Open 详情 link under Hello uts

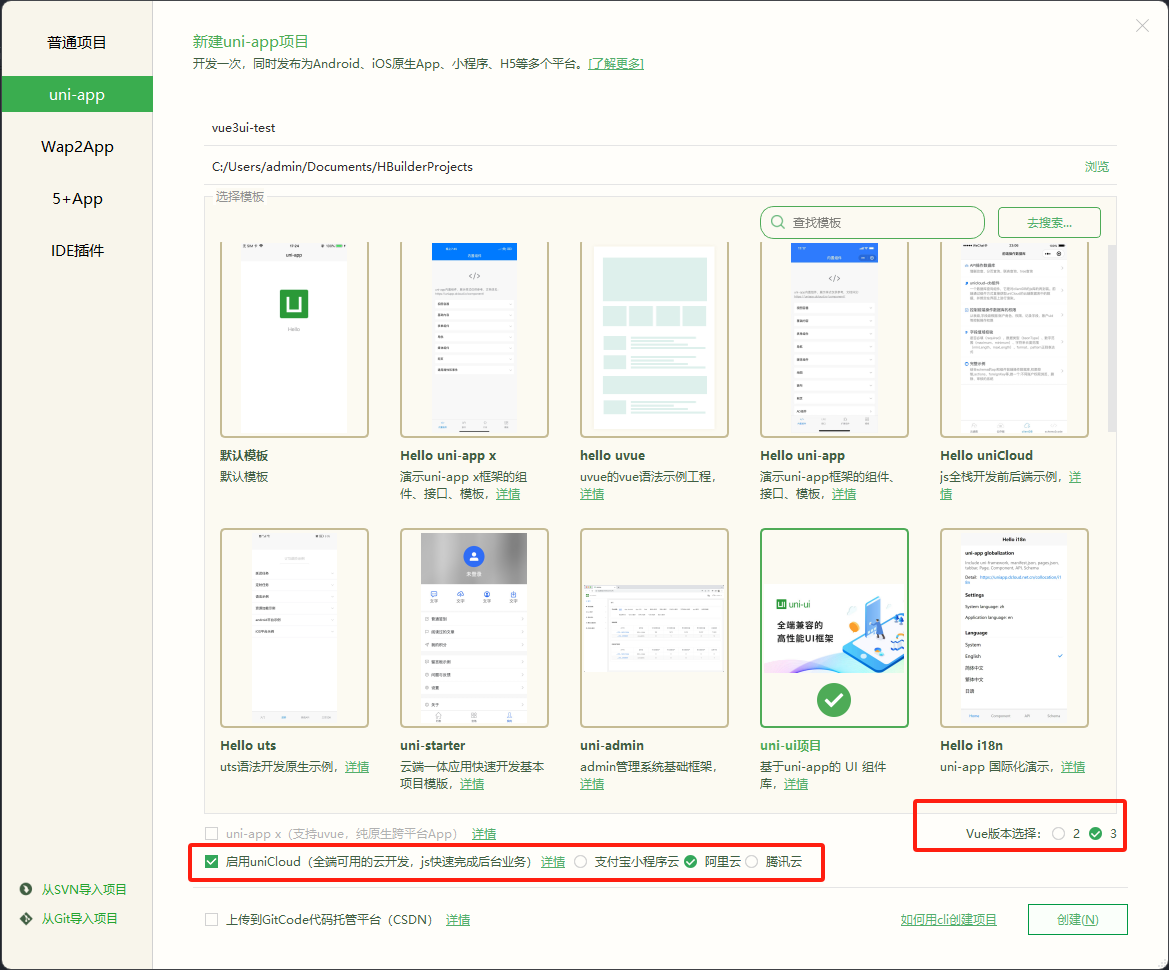click(x=357, y=766)
